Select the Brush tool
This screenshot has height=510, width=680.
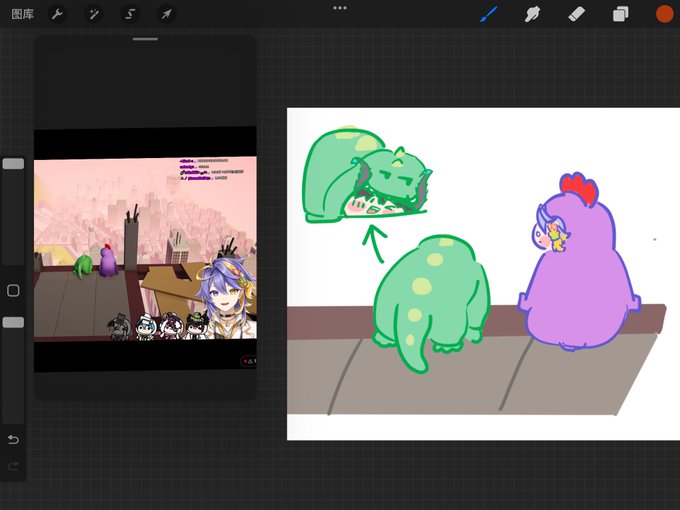click(x=489, y=14)
